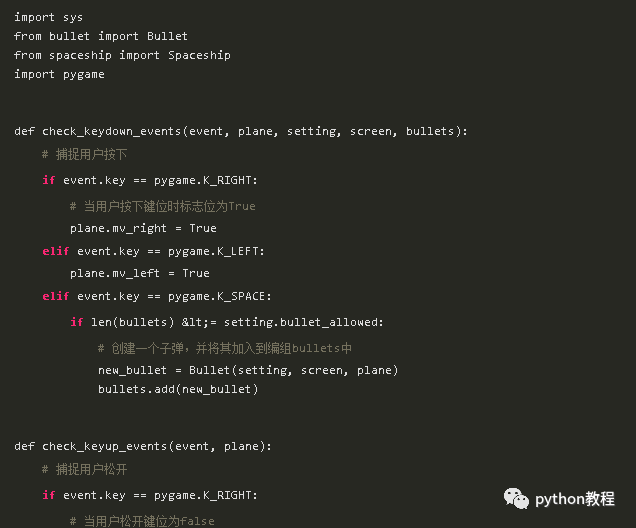
Task: Click 'plane.mv_right = True' statement
Action: (143, 228)
